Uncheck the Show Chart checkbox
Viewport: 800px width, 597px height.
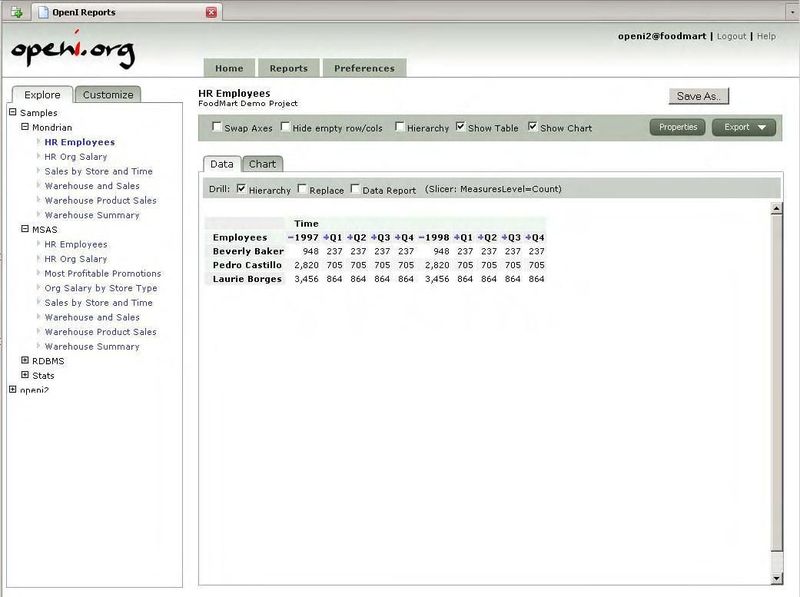(x=533, y=128)
